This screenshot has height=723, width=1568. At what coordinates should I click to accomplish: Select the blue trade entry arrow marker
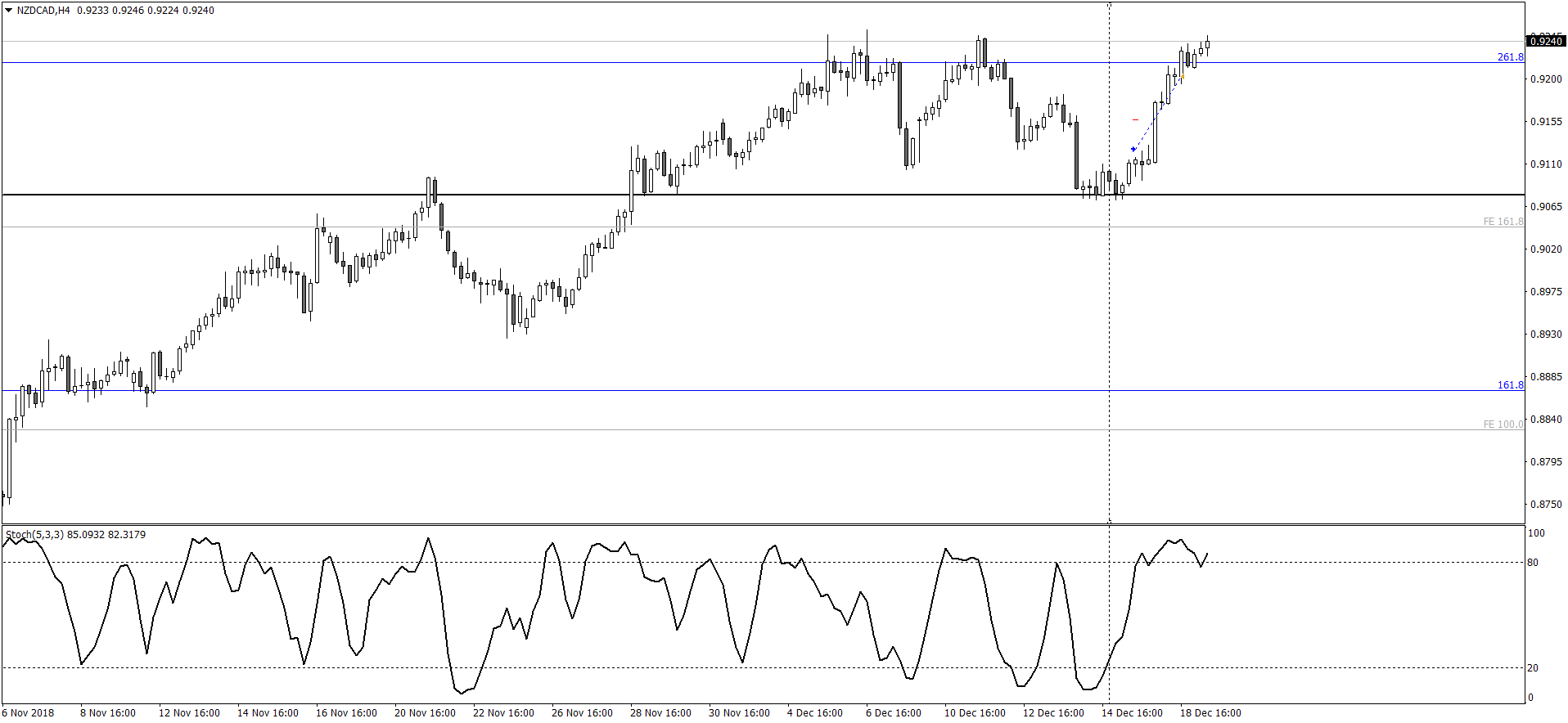pos(1133,149)
